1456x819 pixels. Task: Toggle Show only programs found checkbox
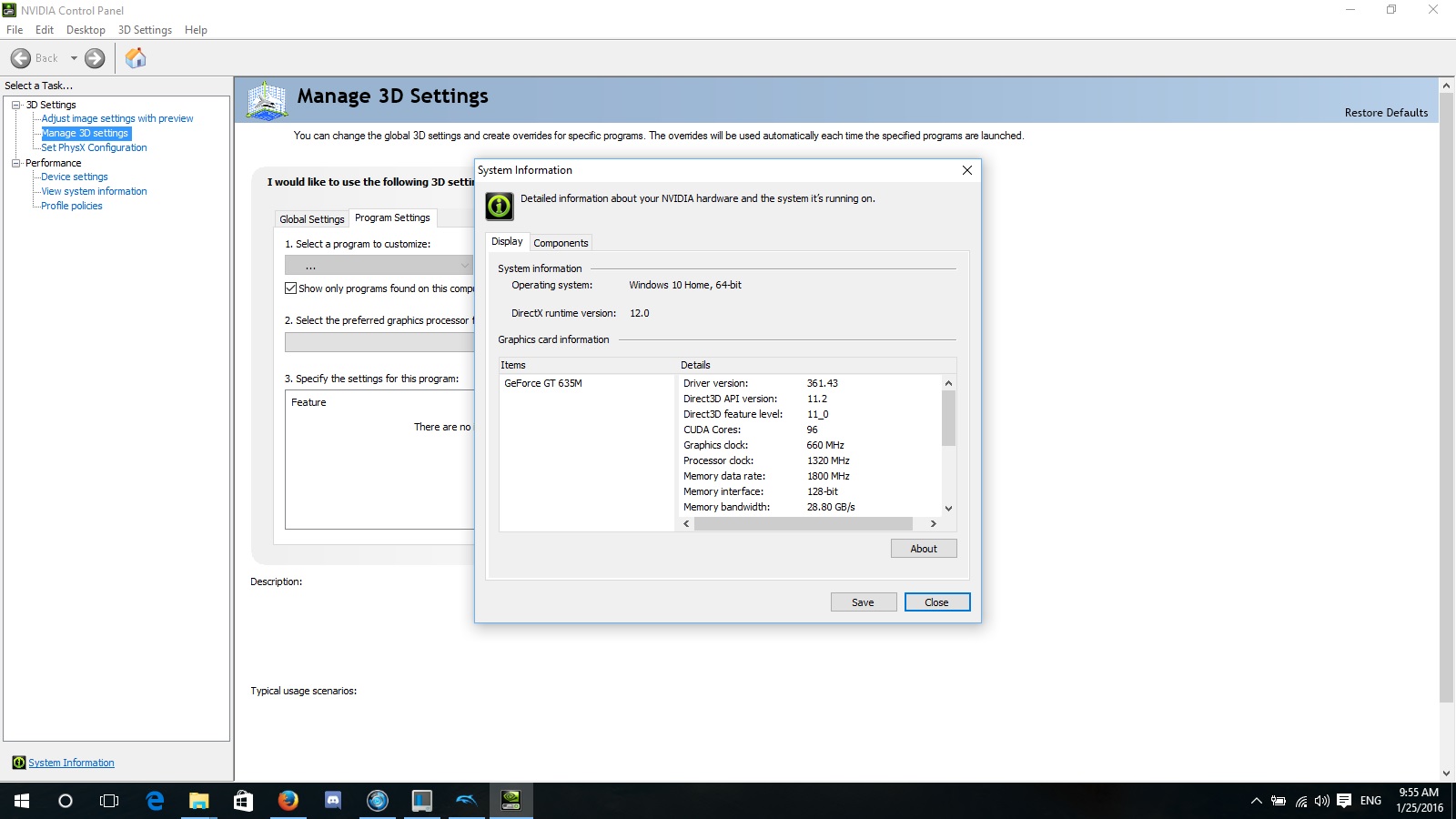(x=291, y=288)
